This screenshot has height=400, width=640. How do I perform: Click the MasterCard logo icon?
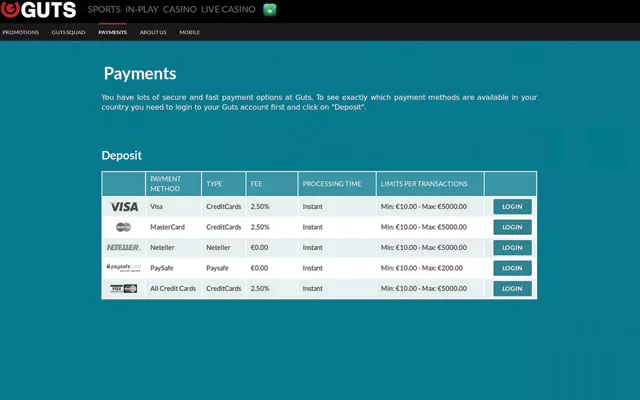pos(123,227)
